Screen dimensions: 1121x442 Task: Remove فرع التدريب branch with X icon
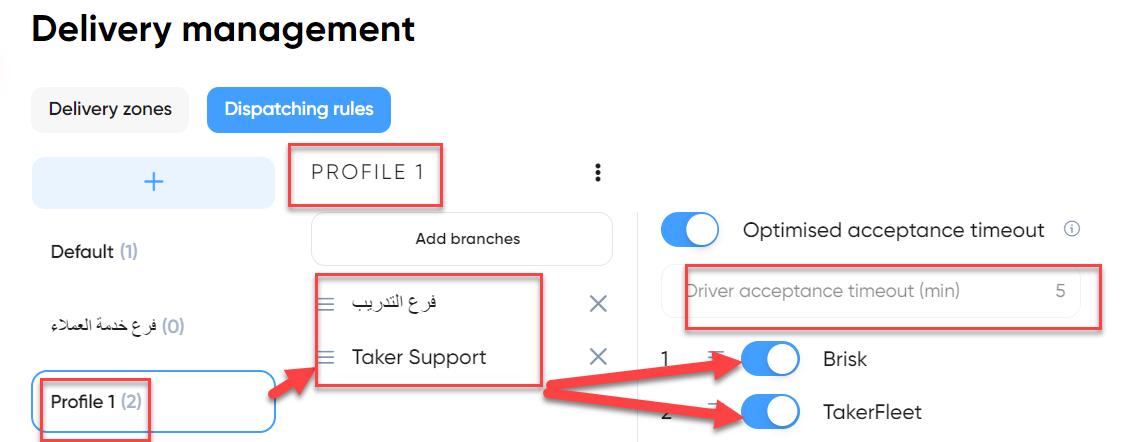(598, 304)
